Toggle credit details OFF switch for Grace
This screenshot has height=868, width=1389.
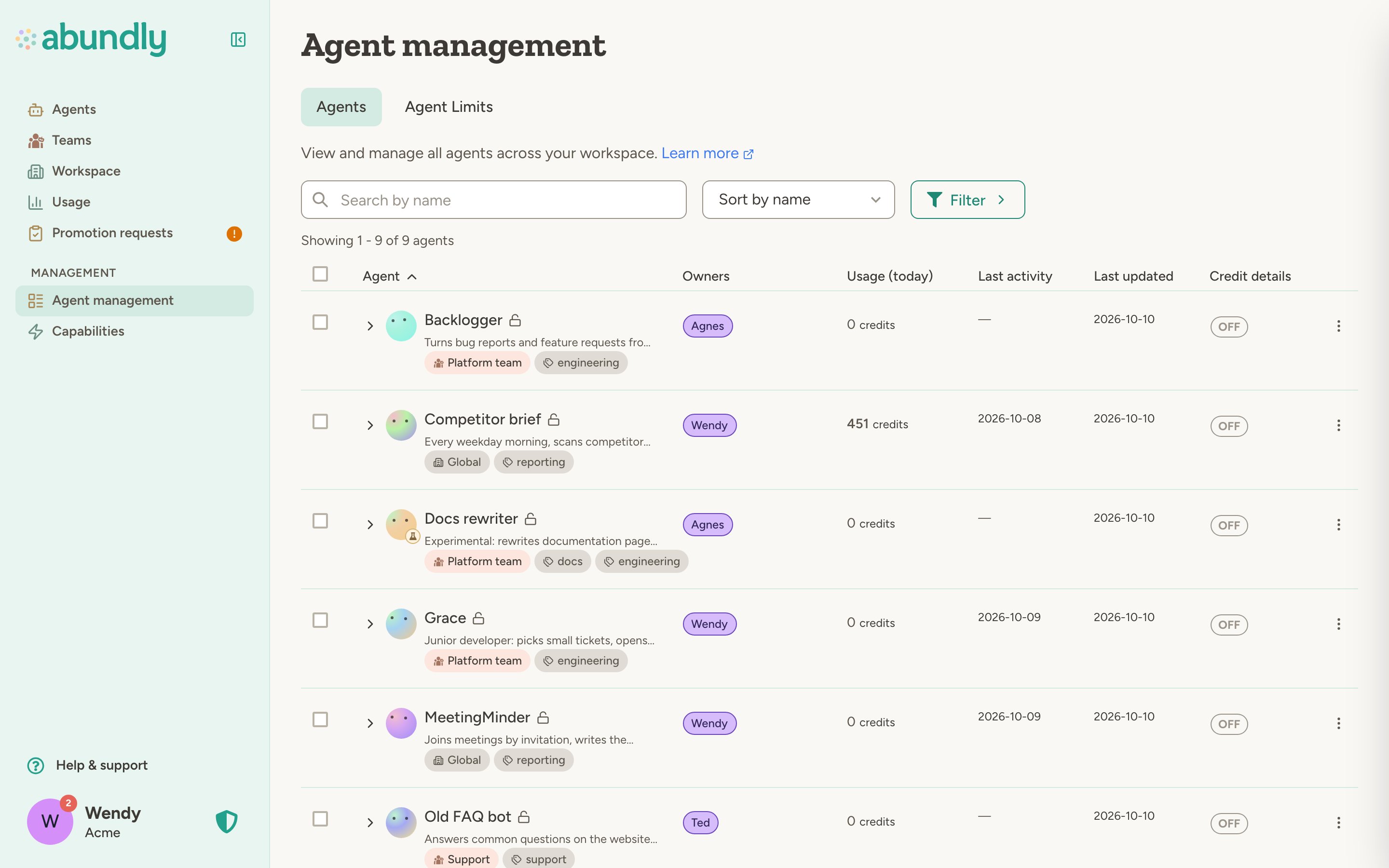[1229, 624]
